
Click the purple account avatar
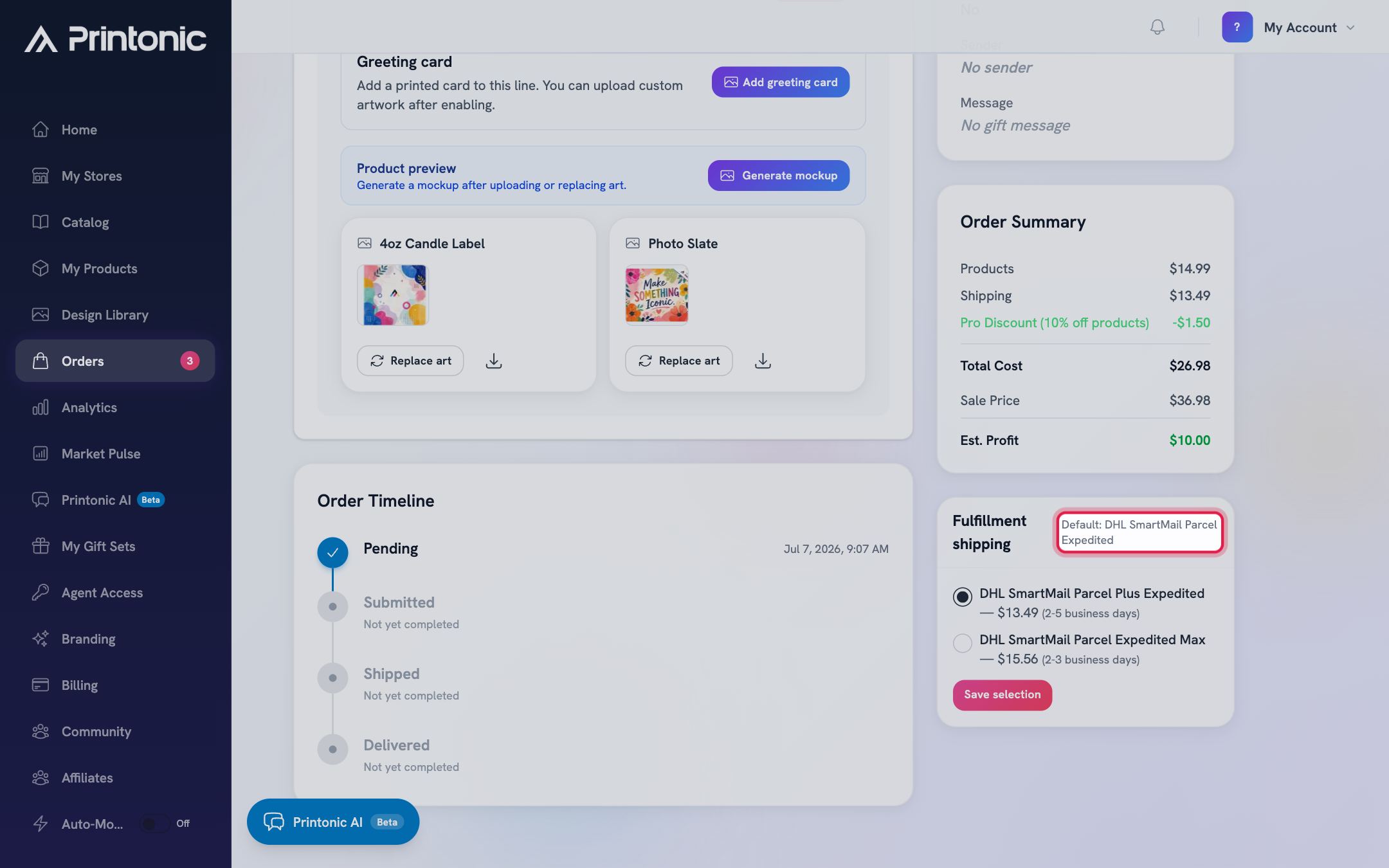pyautogui.click(x=1237, y=27)
